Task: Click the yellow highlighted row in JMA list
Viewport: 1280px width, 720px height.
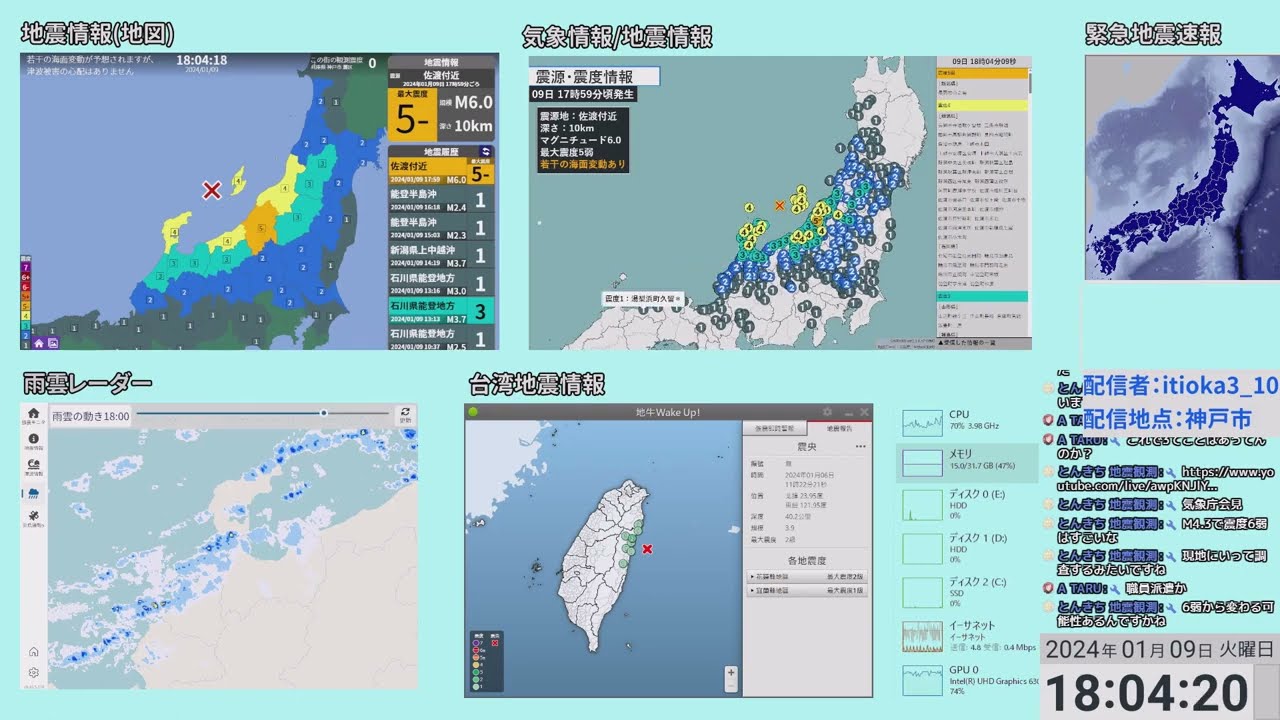Action: click(982, 104)
